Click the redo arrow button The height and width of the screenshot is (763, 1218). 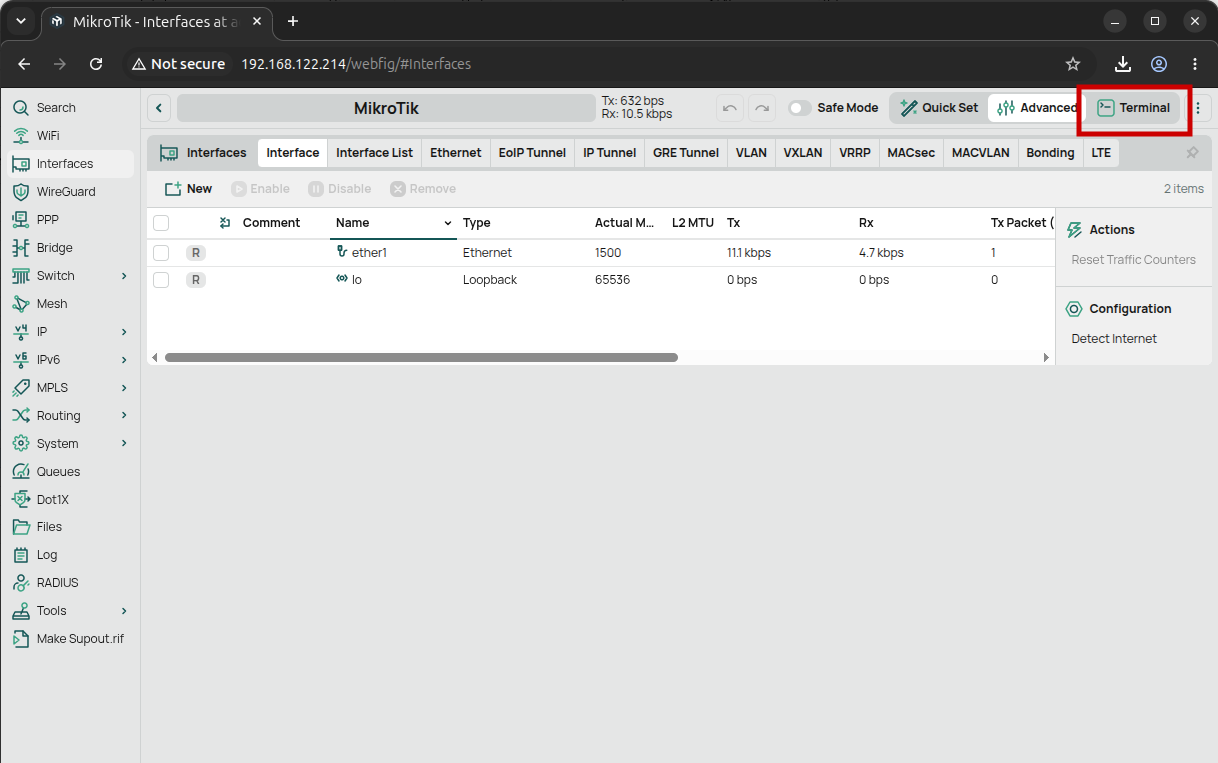pos(762,108)
